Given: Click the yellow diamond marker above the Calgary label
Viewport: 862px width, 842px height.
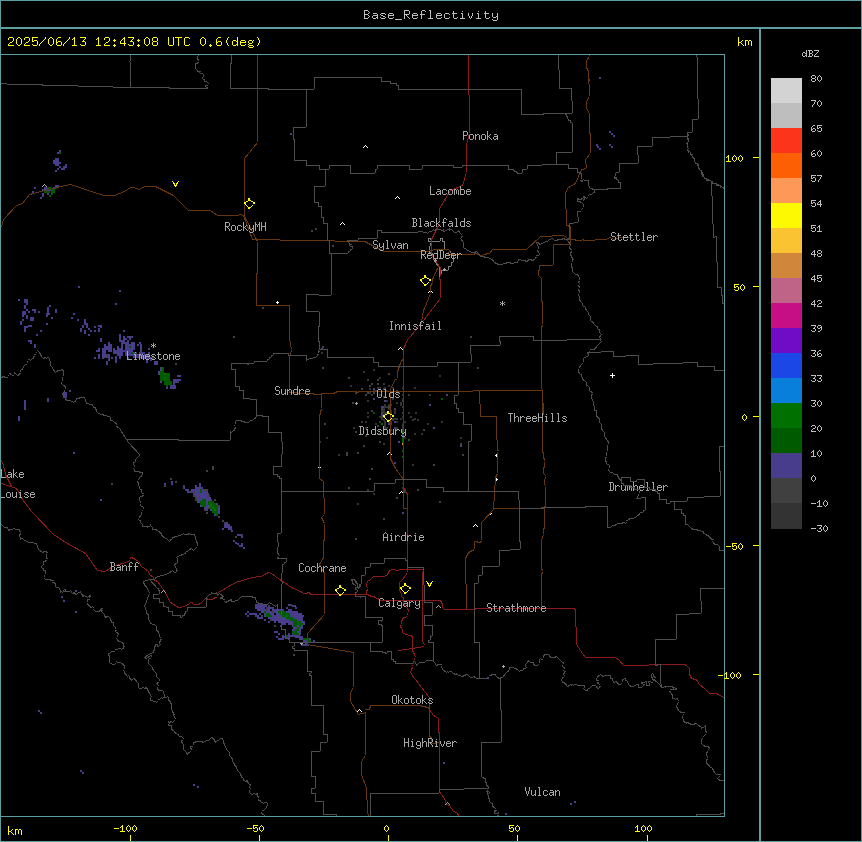Looking at the screenshot, I should [x=405, y=589].
